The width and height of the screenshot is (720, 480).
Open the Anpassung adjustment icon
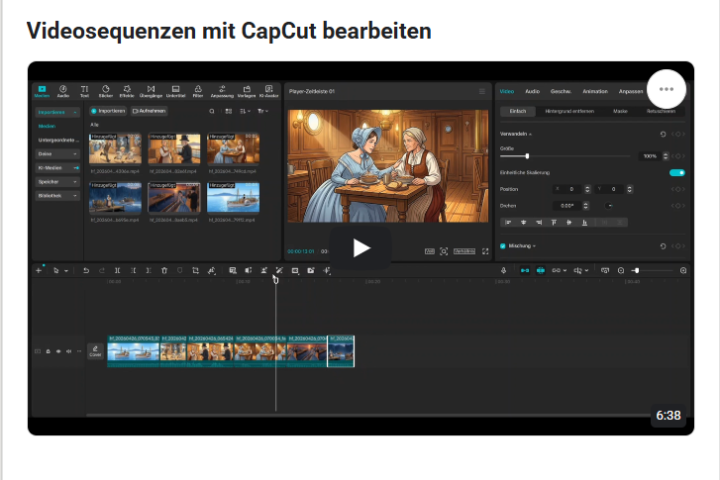click(222, 91)
